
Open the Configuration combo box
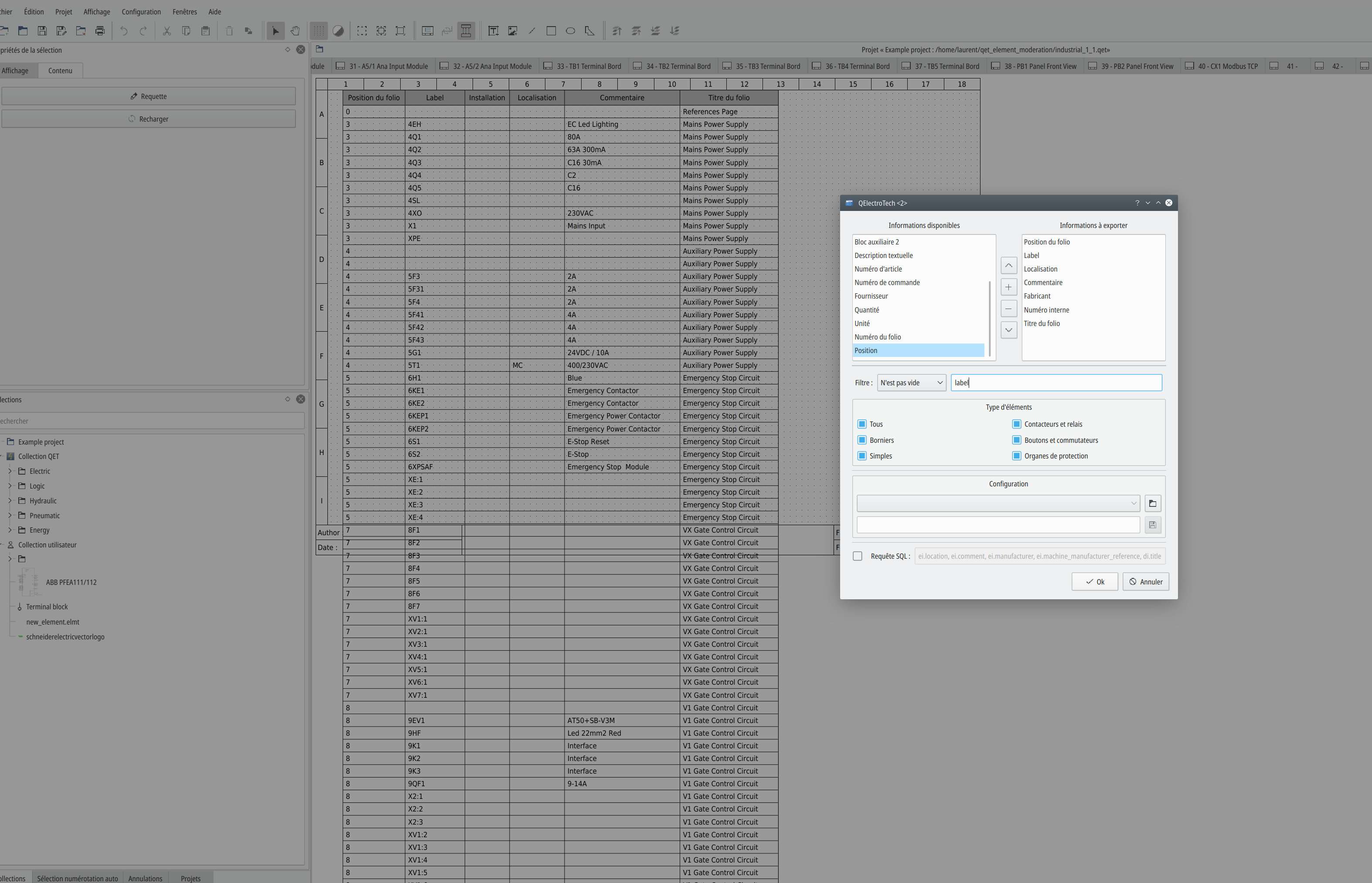point(998,503)
